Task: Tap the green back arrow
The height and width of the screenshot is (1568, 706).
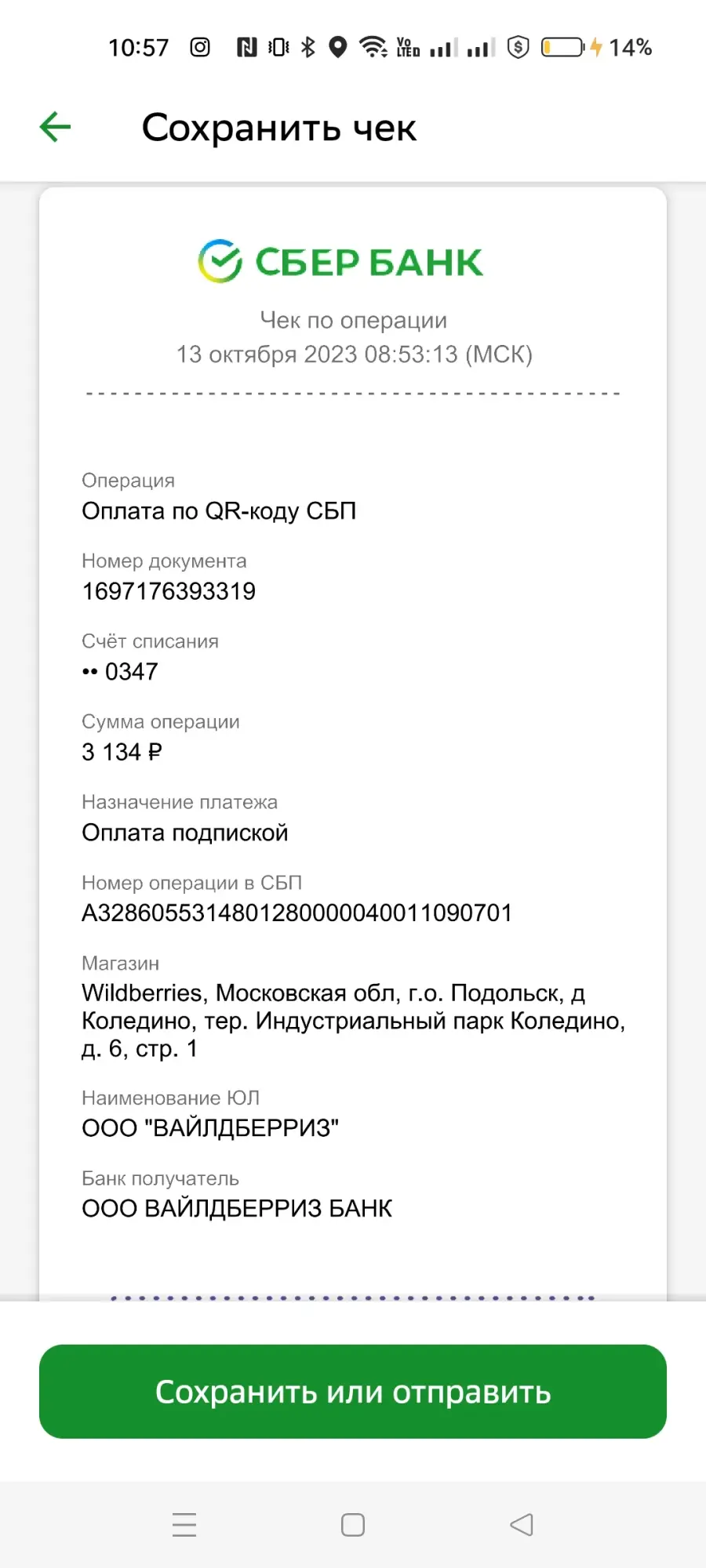Action: [55, 127]
